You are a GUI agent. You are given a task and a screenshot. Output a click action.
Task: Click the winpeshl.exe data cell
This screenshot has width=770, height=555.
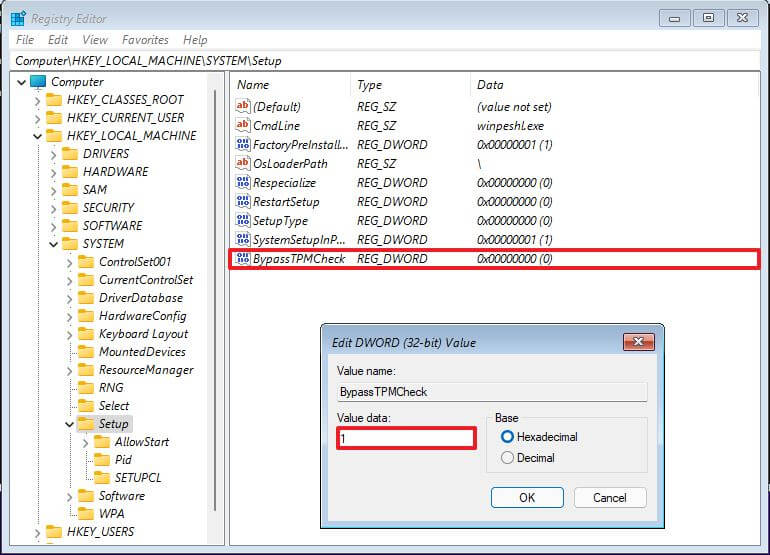pos(510,126)
